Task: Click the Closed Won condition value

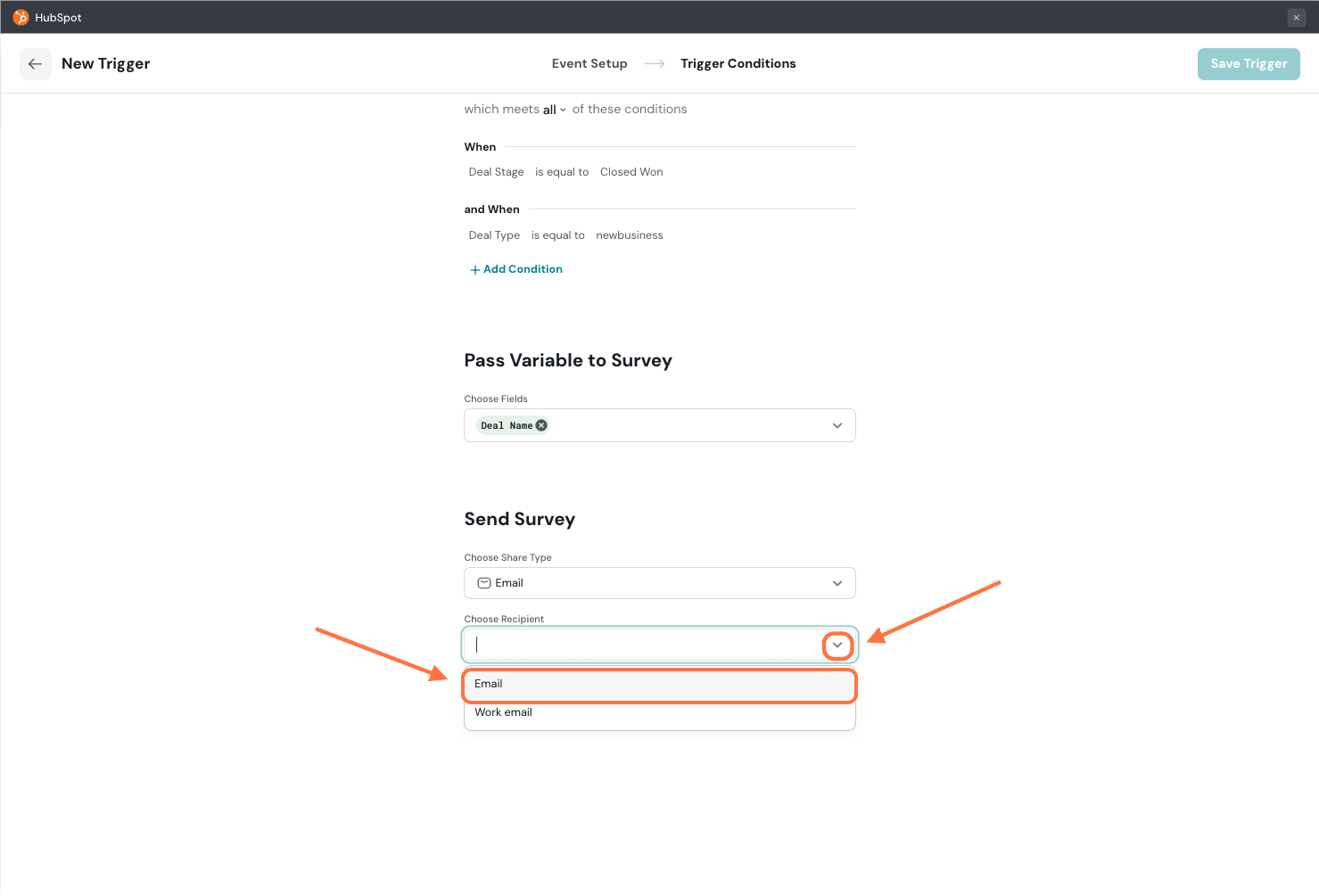Action: [x=631, y=172]
